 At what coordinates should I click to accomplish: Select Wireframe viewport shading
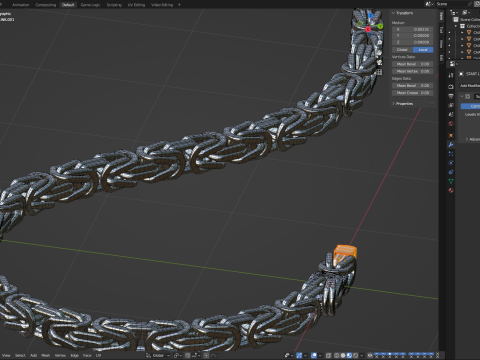[x=337, y=355]
